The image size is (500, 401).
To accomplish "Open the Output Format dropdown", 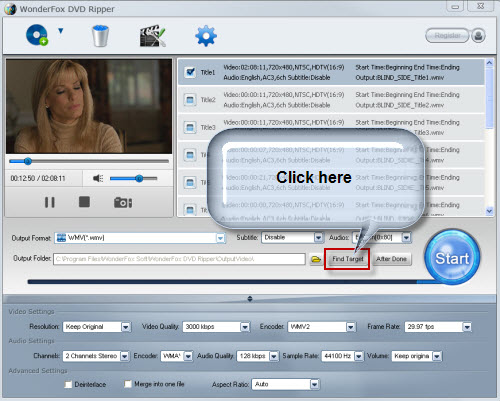I will point(220,238).
